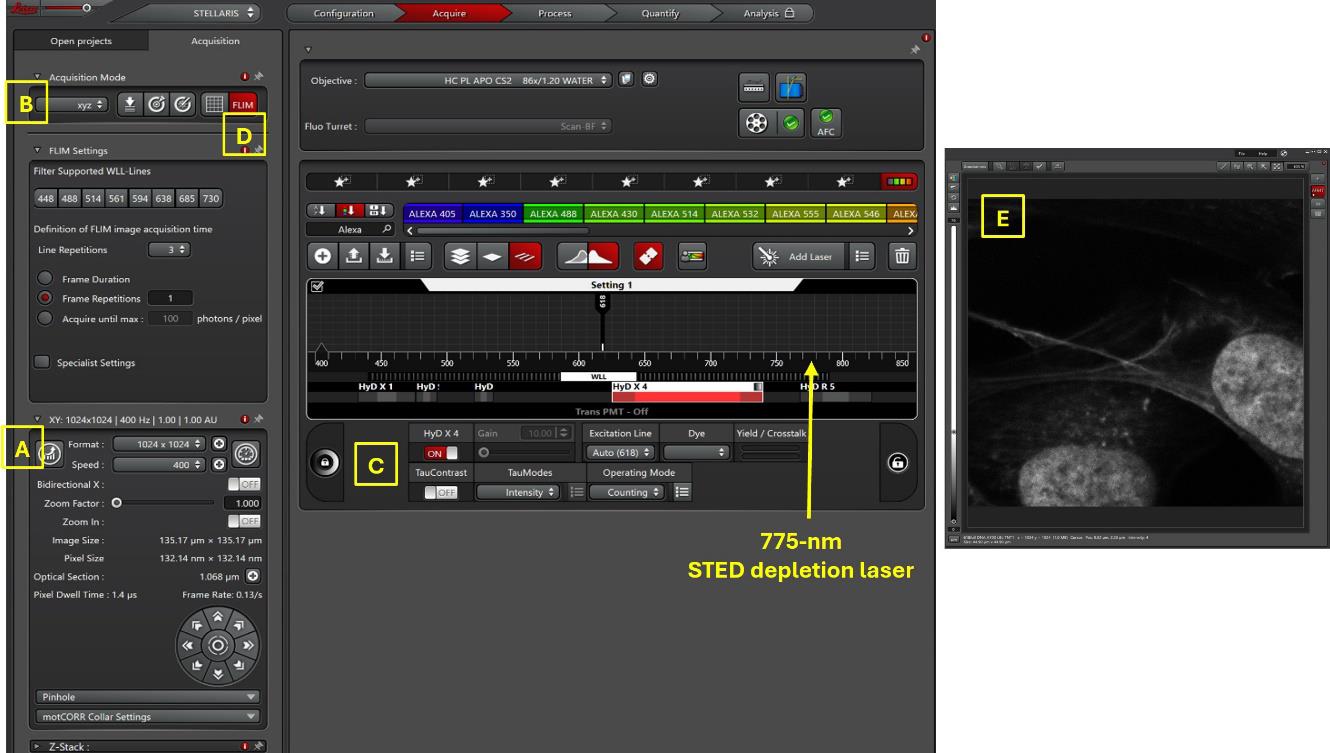
Task: Click the grid icon beside FLIM
Action: 213,104
